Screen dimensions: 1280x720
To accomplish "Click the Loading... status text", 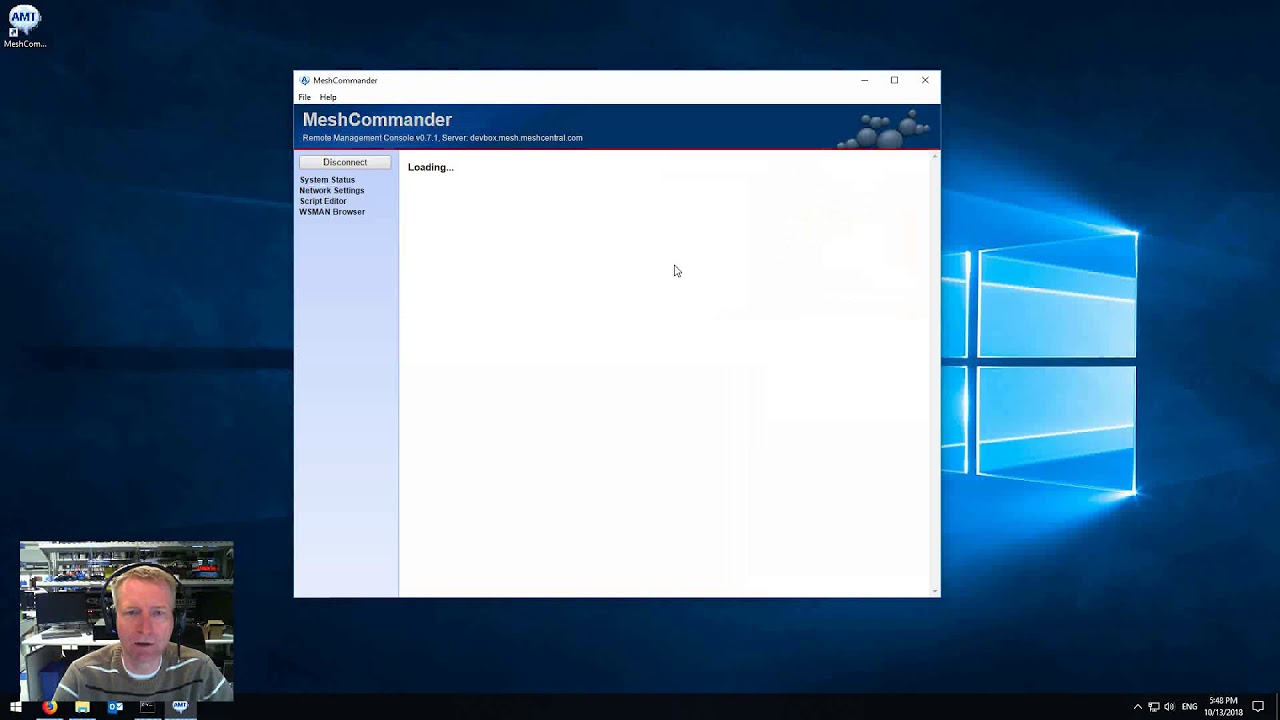I will (x=430, y=167).
